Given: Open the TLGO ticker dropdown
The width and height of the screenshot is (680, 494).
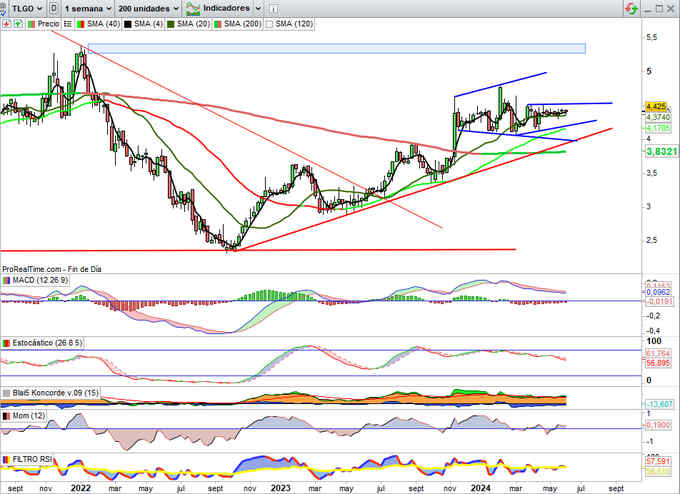Looking at the screenshot, I should tap(26, 8).
